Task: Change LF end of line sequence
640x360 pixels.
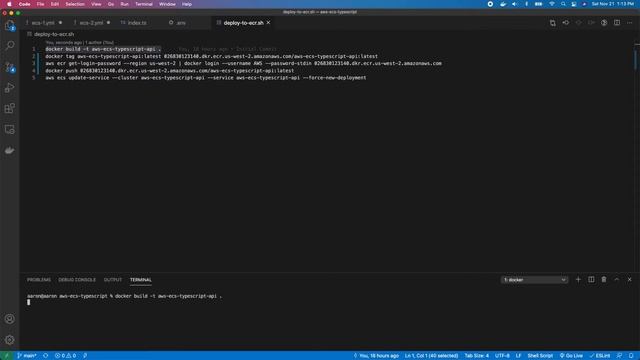Action: point(518,356)
